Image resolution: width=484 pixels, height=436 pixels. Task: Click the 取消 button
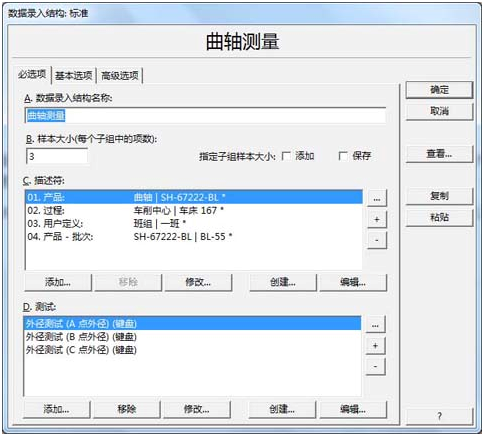tap(439, 111)
